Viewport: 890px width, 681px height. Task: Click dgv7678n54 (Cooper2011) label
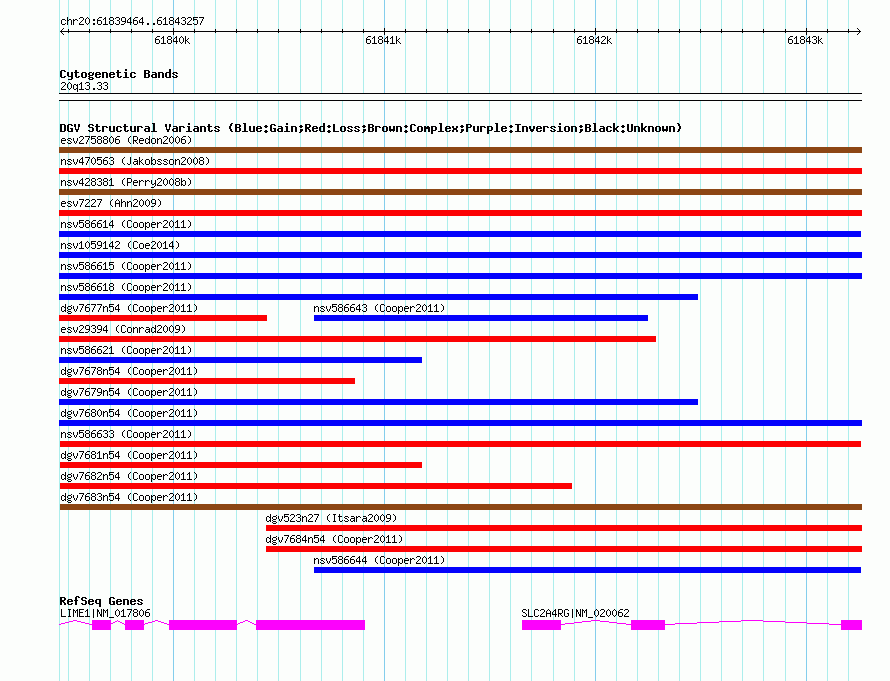coord(129,371)
